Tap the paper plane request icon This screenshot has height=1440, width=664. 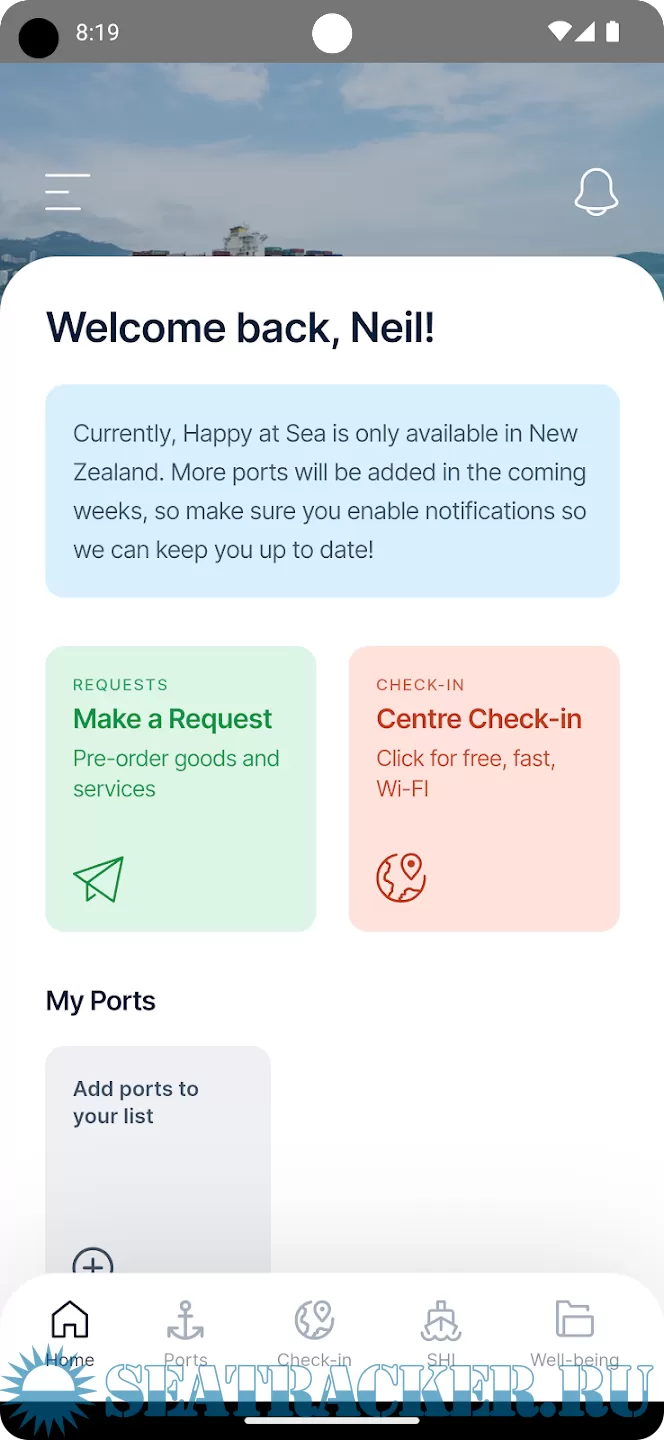[98, 879]
